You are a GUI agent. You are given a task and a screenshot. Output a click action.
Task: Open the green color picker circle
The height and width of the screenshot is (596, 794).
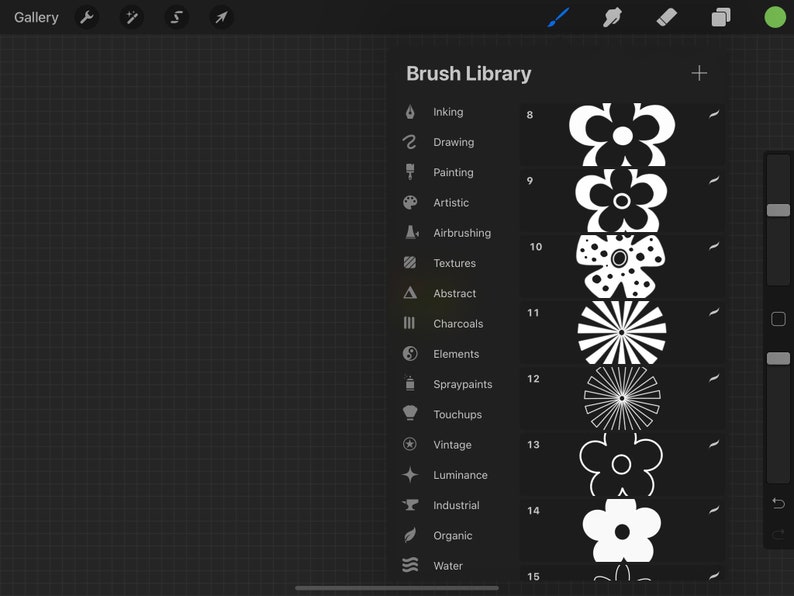[x=775, y=17]
